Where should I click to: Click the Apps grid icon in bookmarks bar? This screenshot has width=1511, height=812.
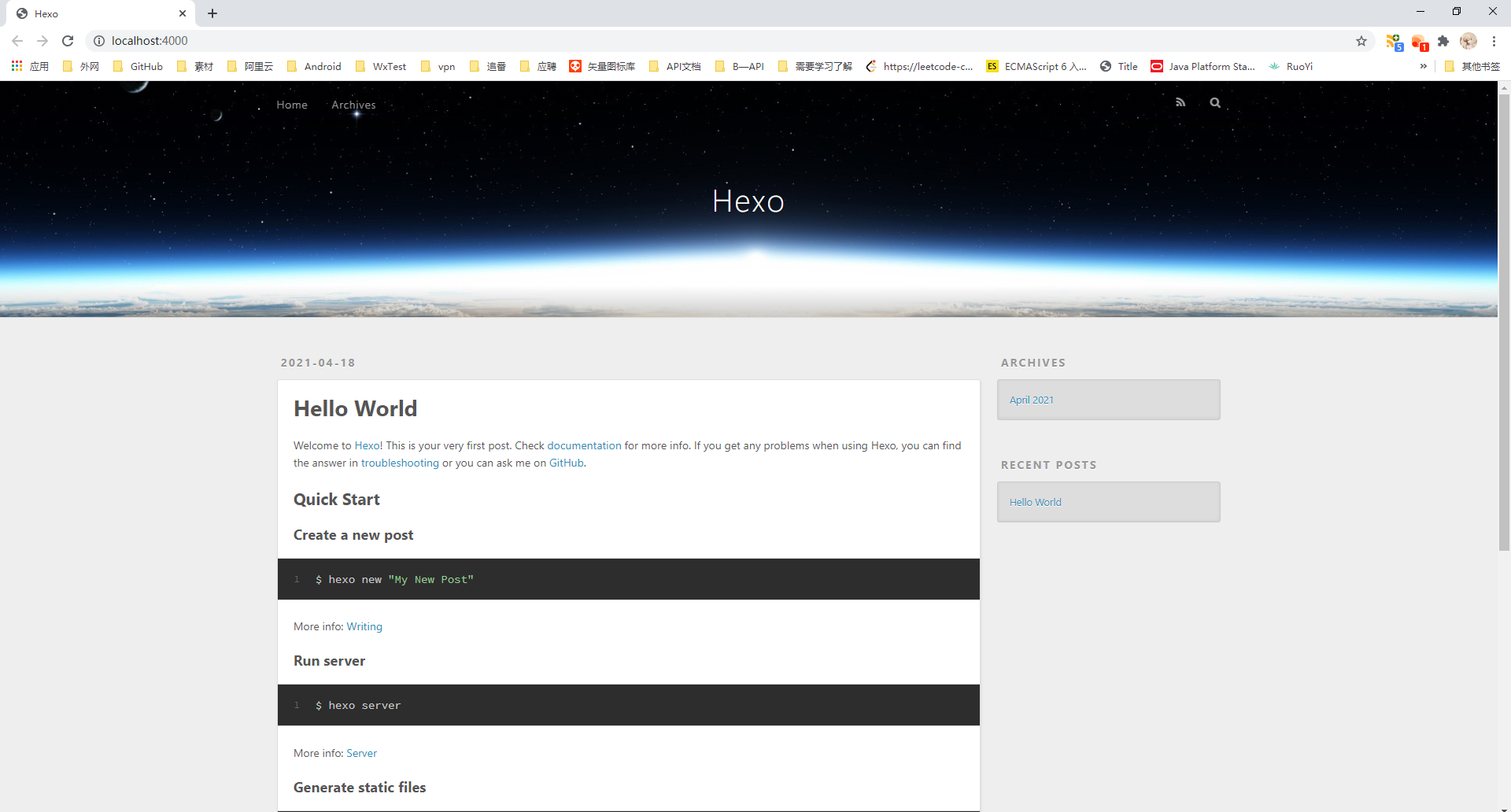tap(17, 66)
